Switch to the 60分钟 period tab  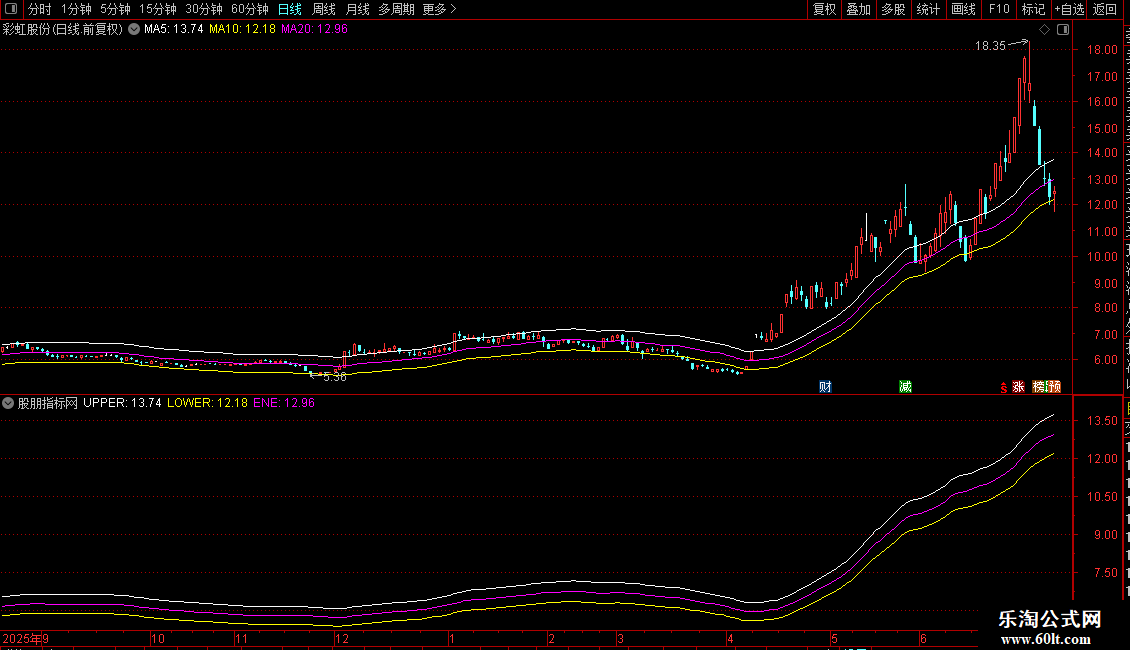249,9
